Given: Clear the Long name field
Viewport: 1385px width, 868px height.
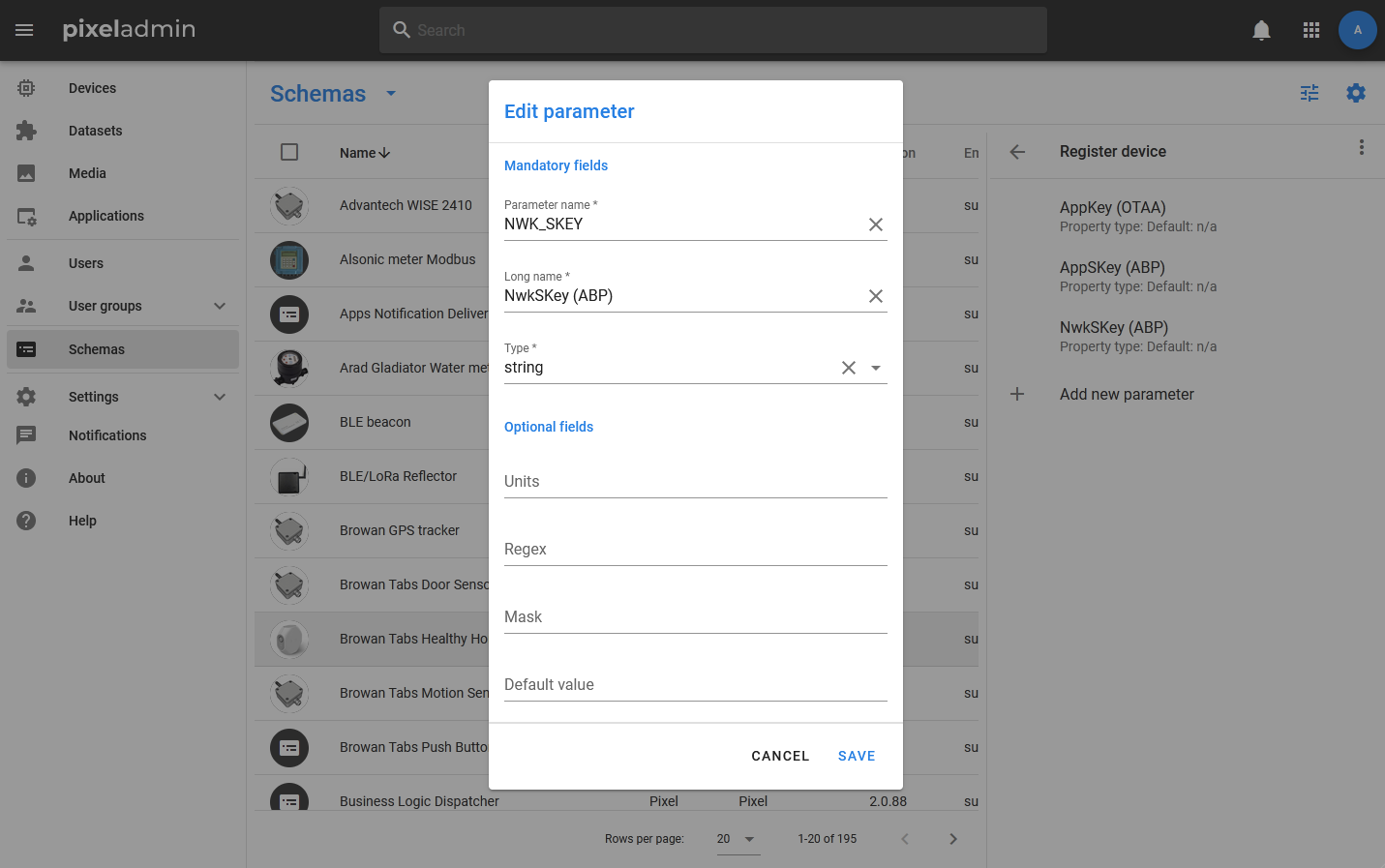Looking at the screenshot, I should click(875, 296).
